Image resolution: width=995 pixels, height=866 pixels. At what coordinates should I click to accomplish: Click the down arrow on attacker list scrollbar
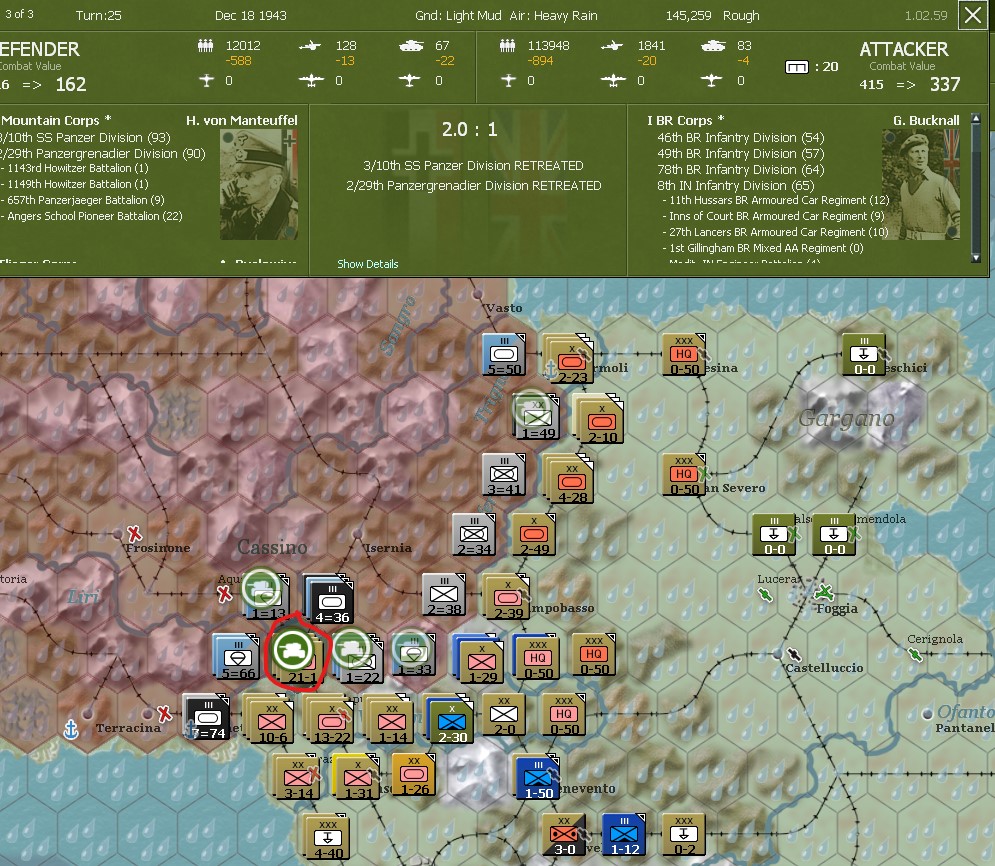[x=976, y=258]
